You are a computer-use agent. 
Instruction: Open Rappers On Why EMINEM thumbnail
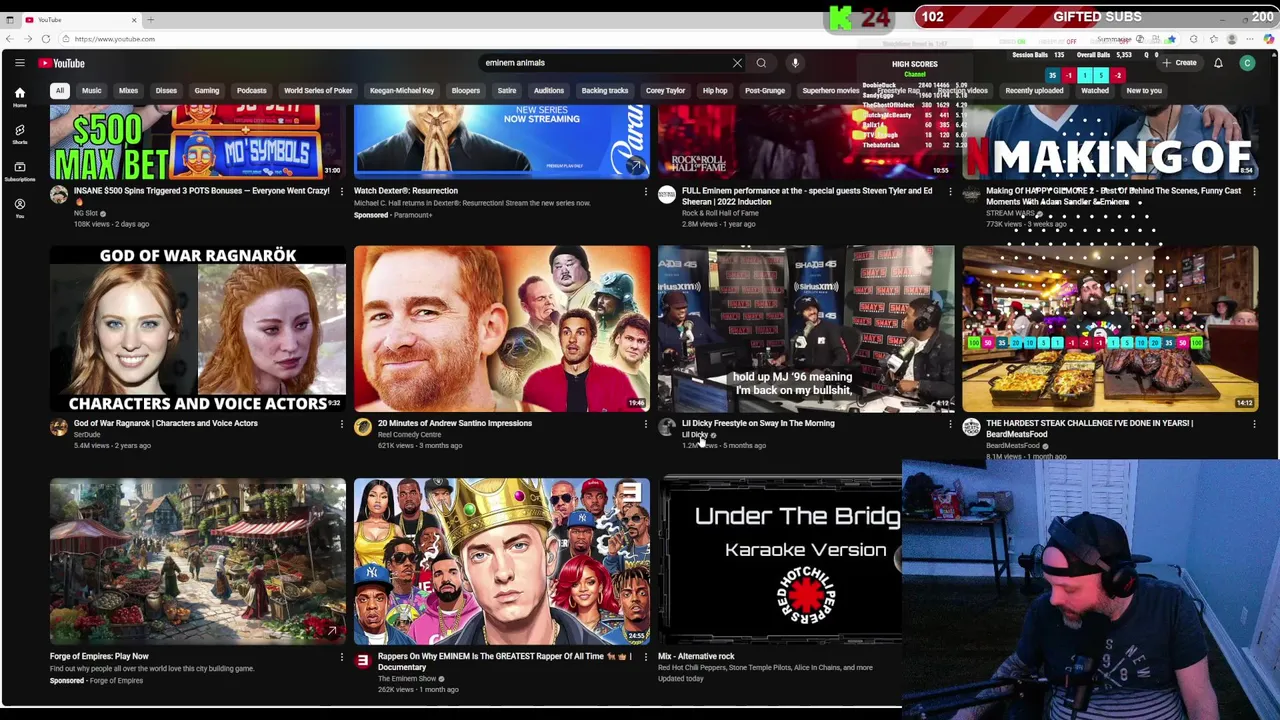[x=502, y=562]
